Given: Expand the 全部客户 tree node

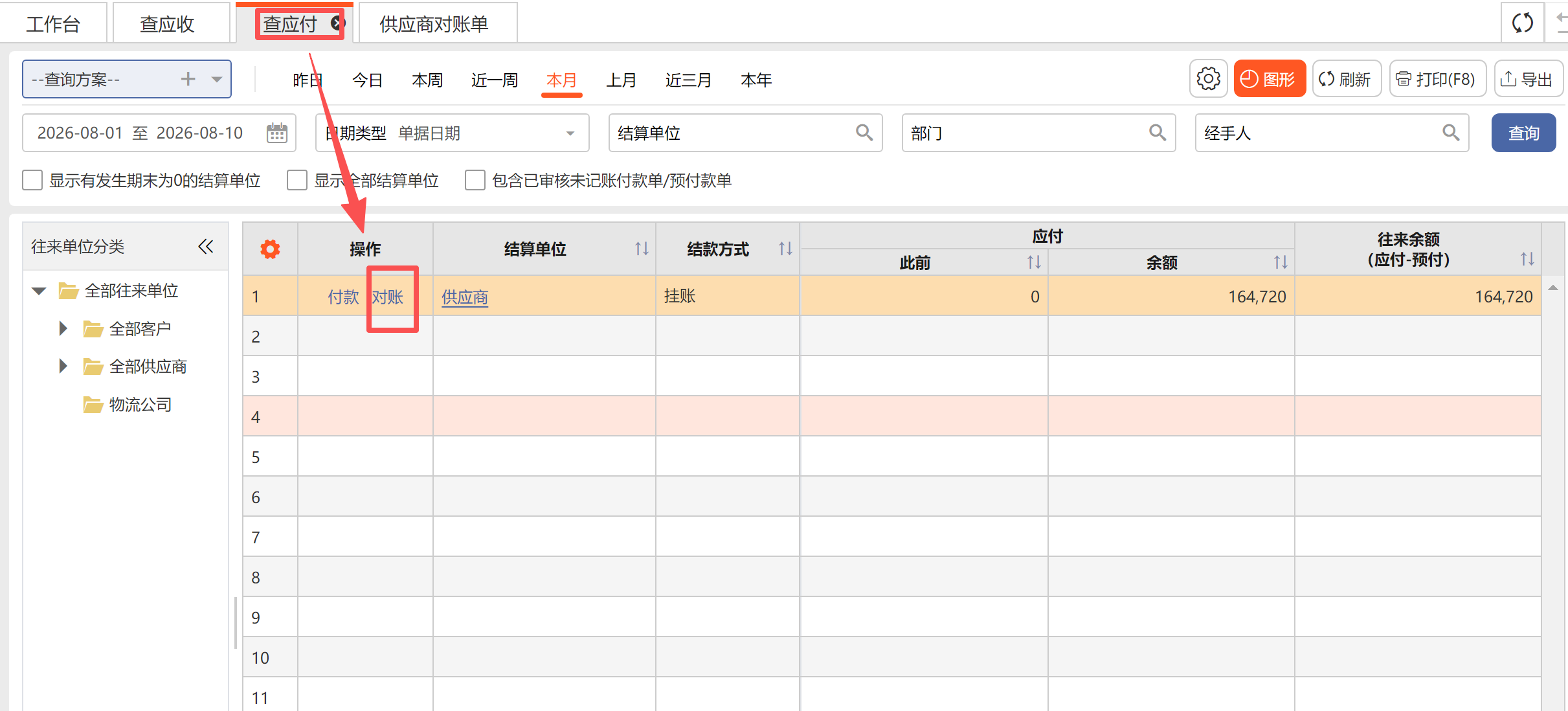Looking at the screenshot, I should pyautogui.click(x=63, y=328).
